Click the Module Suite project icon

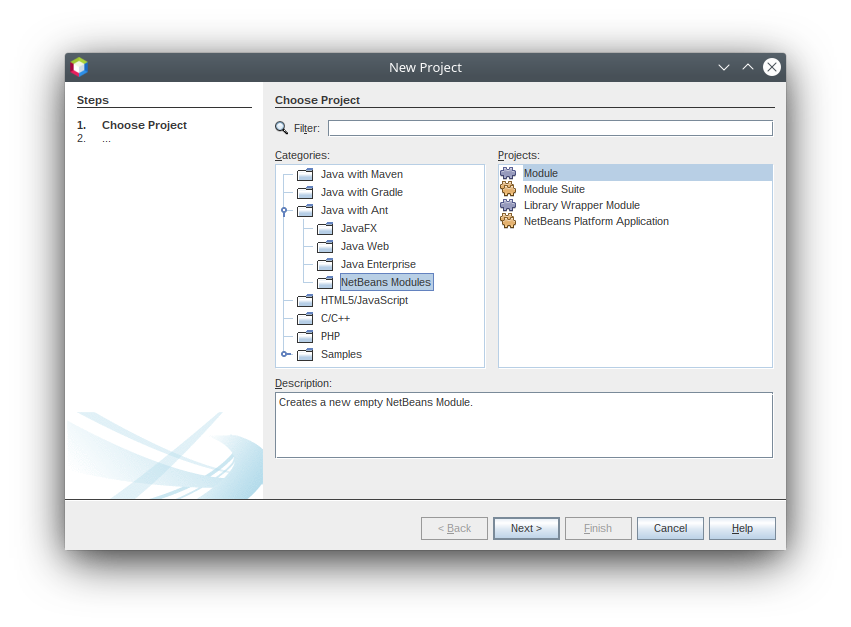tap(508, 189)
